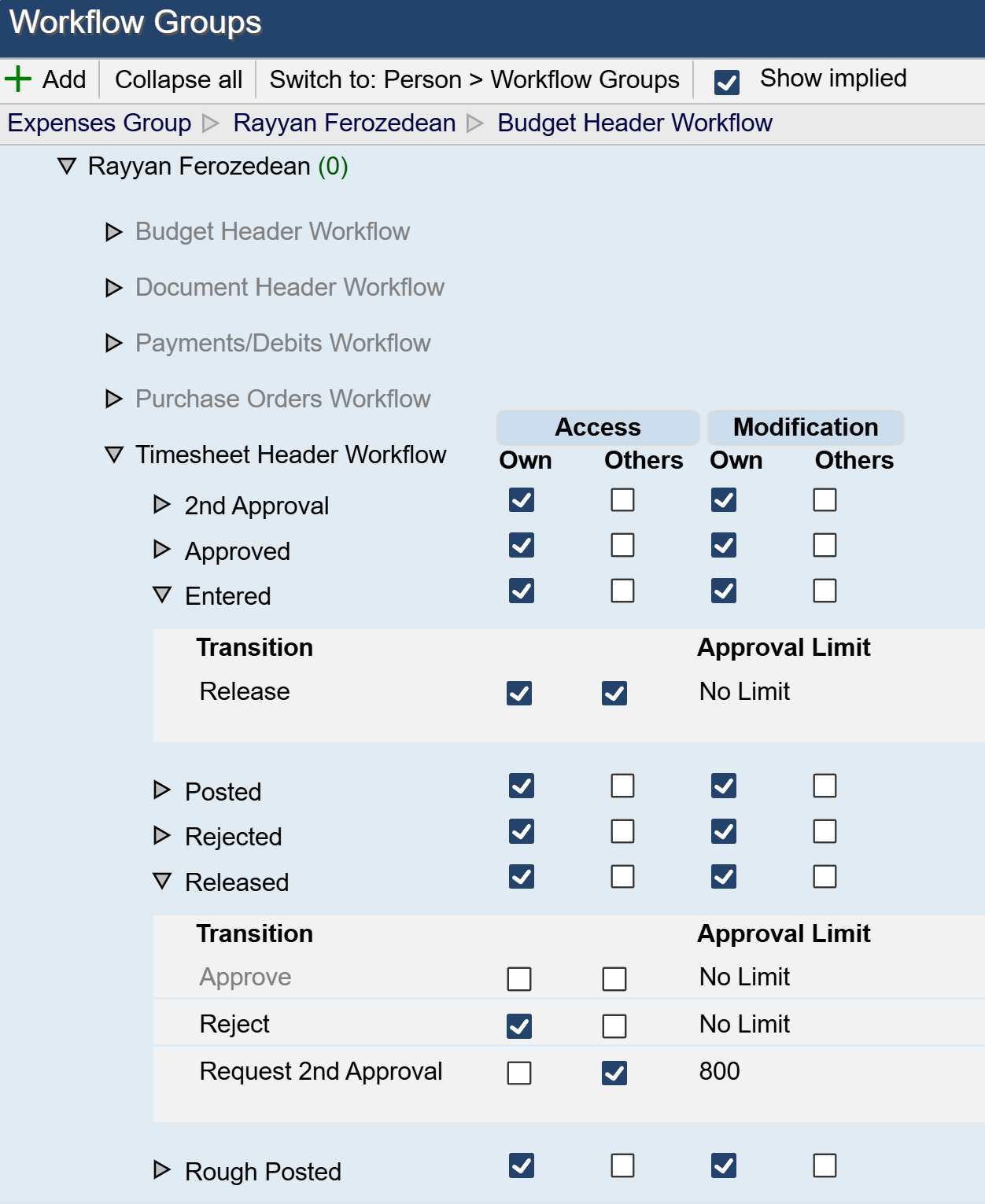Expand the Payments/Debits Workflow arrow

tap(114, 344)
